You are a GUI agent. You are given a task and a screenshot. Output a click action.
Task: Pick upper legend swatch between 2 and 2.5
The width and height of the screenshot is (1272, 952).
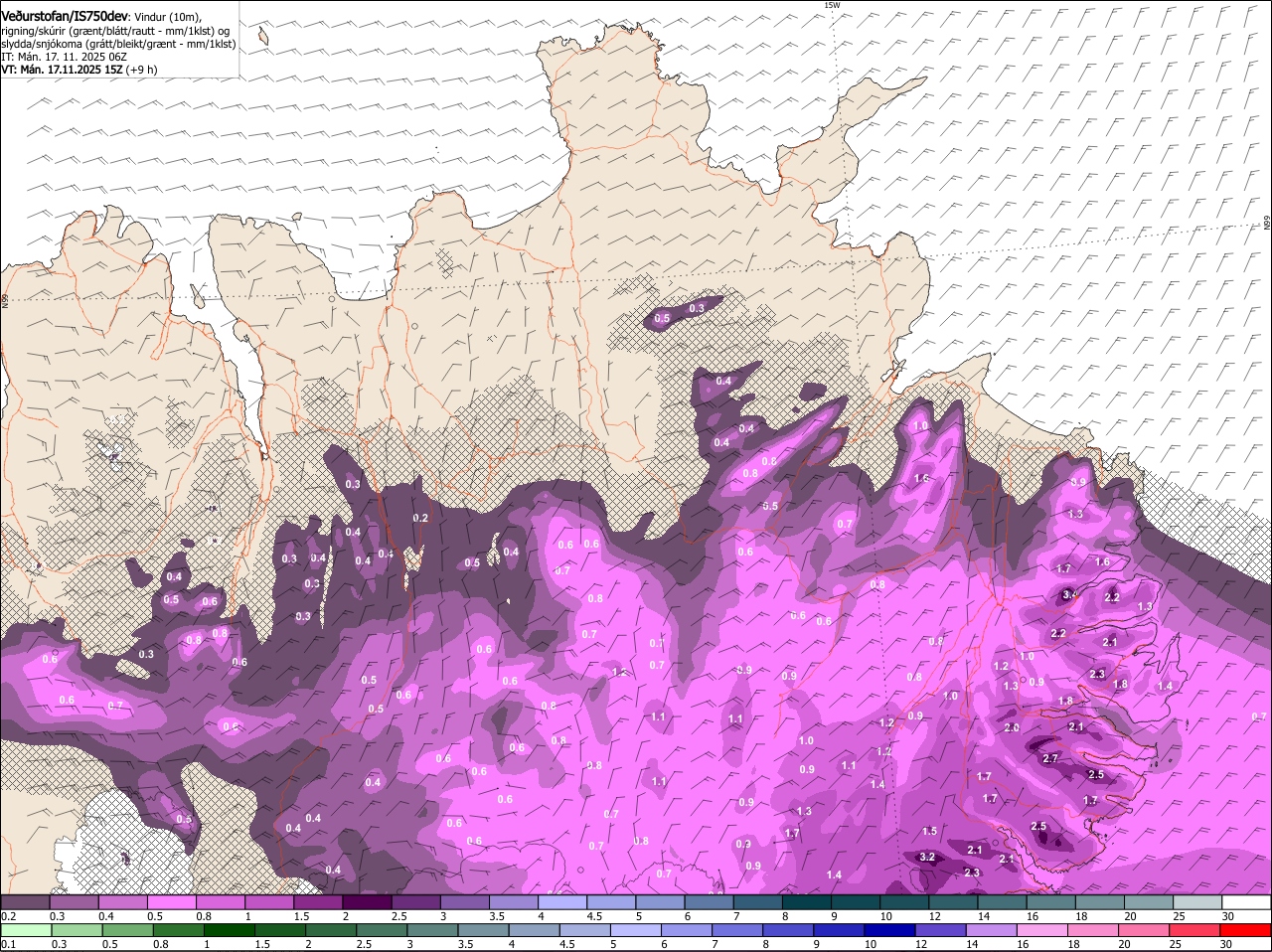coord(367,902)
